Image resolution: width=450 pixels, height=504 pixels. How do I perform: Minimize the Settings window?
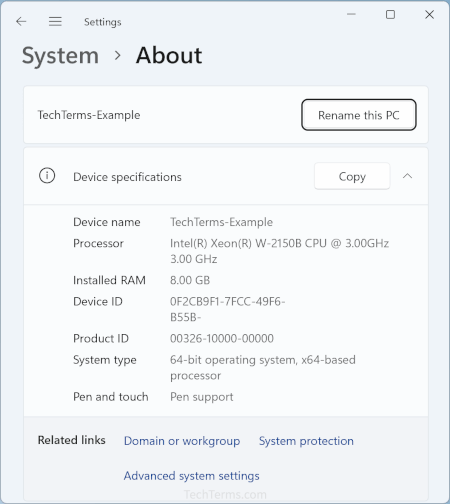[351, 14]
